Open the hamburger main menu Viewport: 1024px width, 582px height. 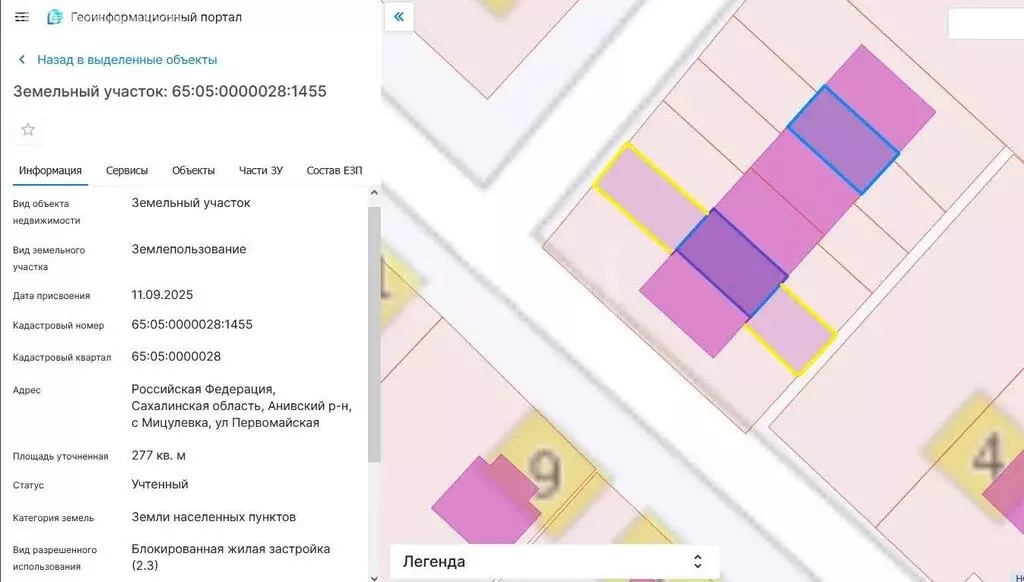click(22, 17)
